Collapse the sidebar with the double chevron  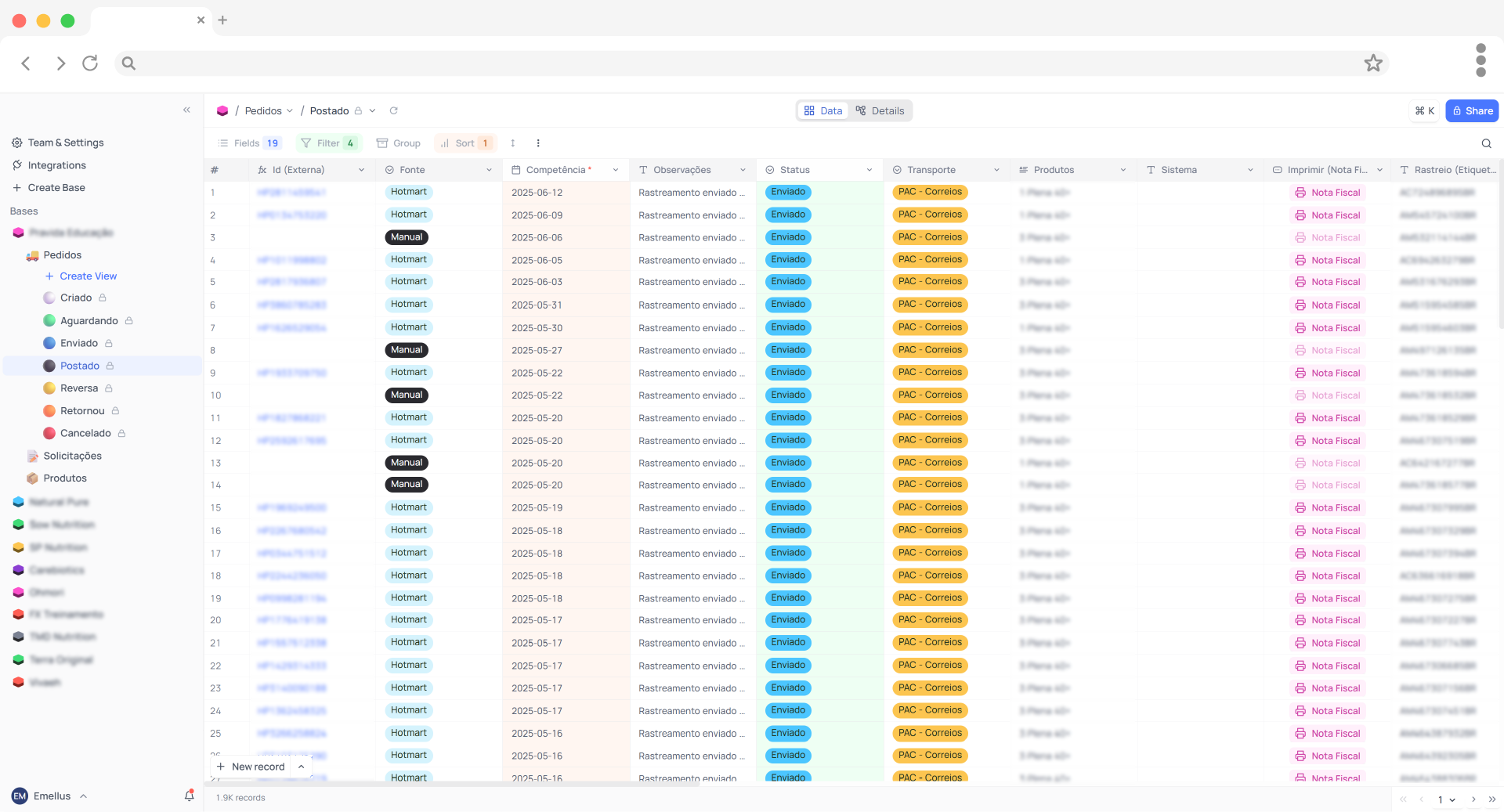[x=186, y=110]
